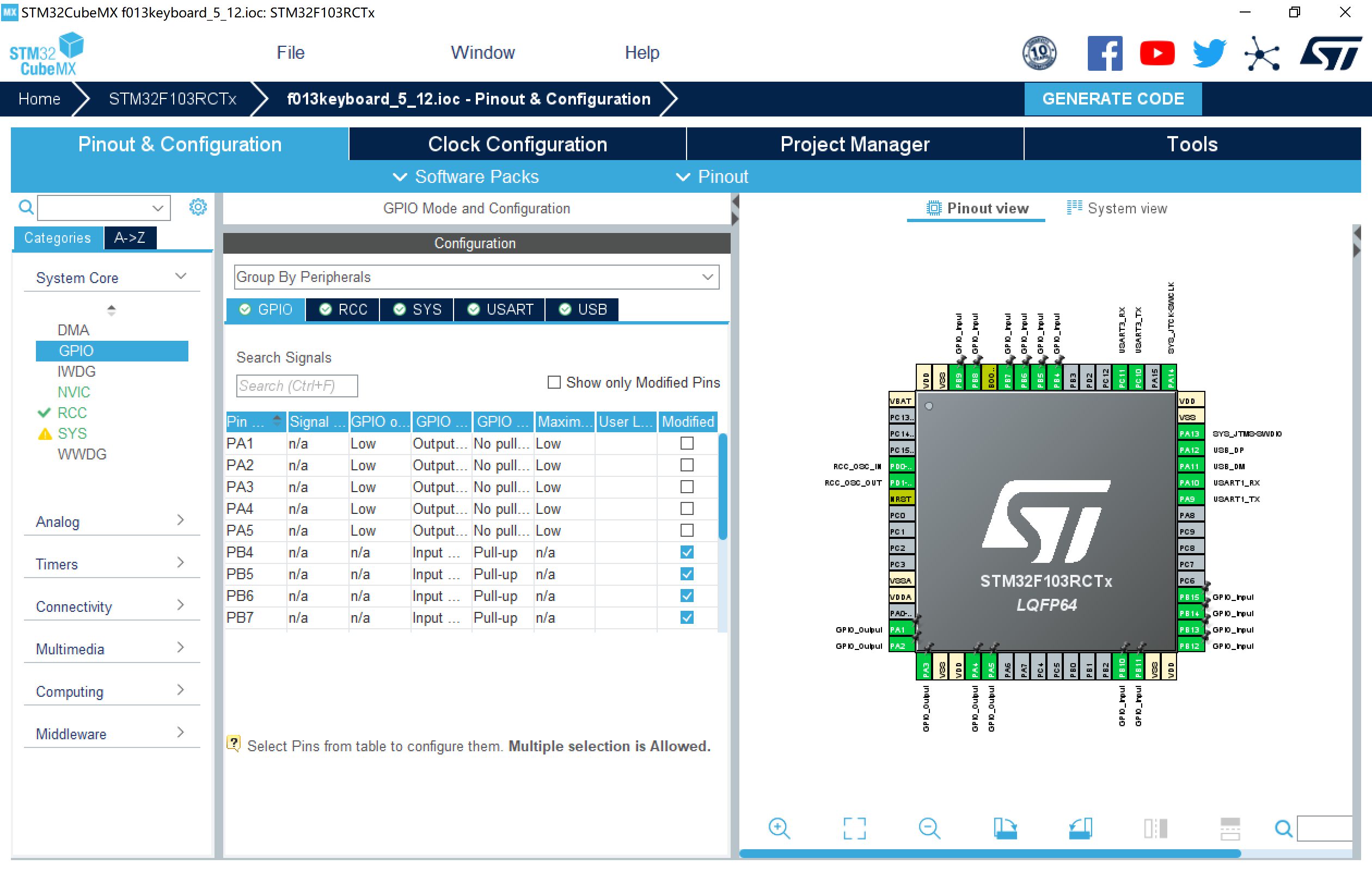
Task: Toggle Modified checkbox for PA3
Action: 687,487
